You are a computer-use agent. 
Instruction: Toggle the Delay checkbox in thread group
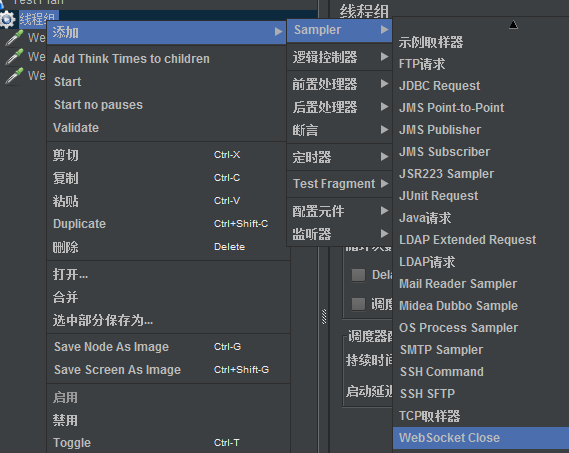(358, 275)
